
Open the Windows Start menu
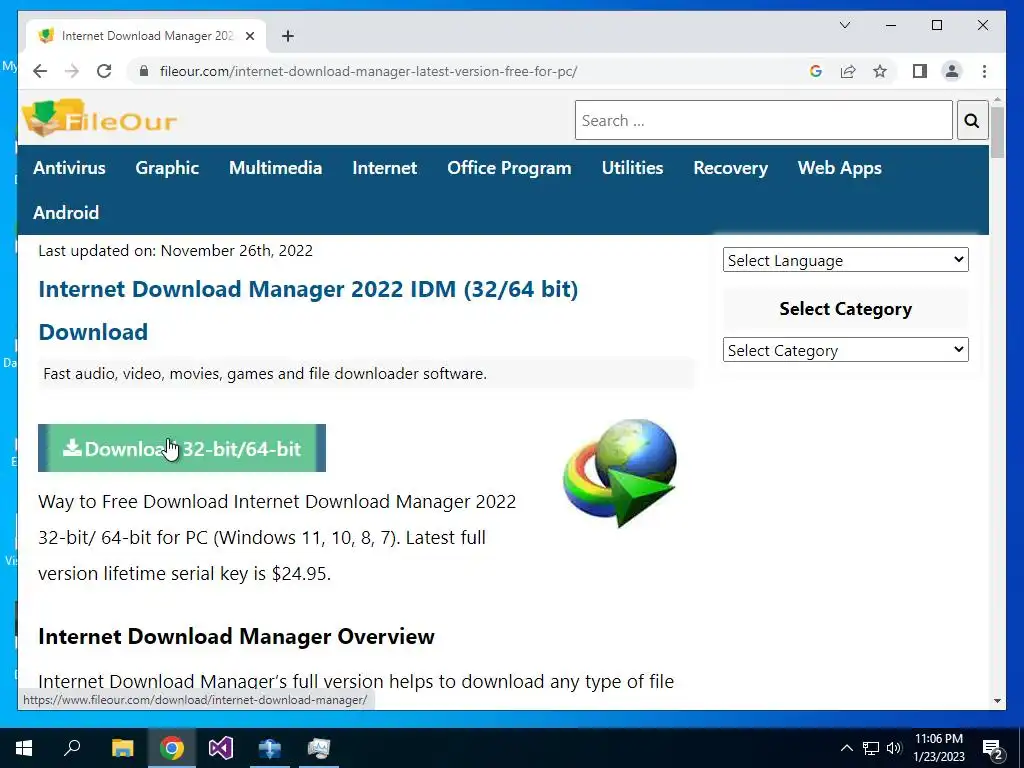pos(24,748)
